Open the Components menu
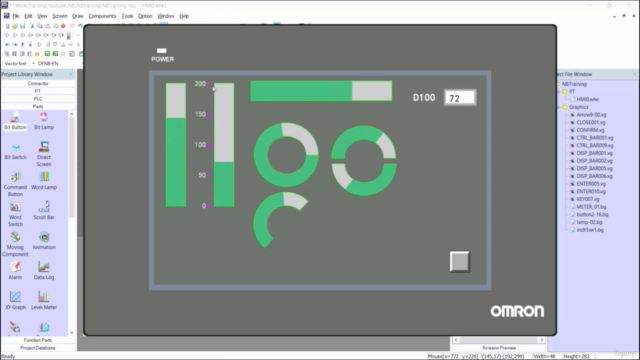640x360 pixels. [102, 16]
